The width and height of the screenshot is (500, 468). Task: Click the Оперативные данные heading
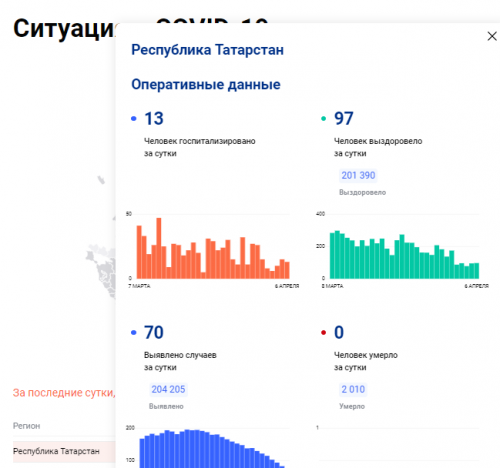coord(206,84)
